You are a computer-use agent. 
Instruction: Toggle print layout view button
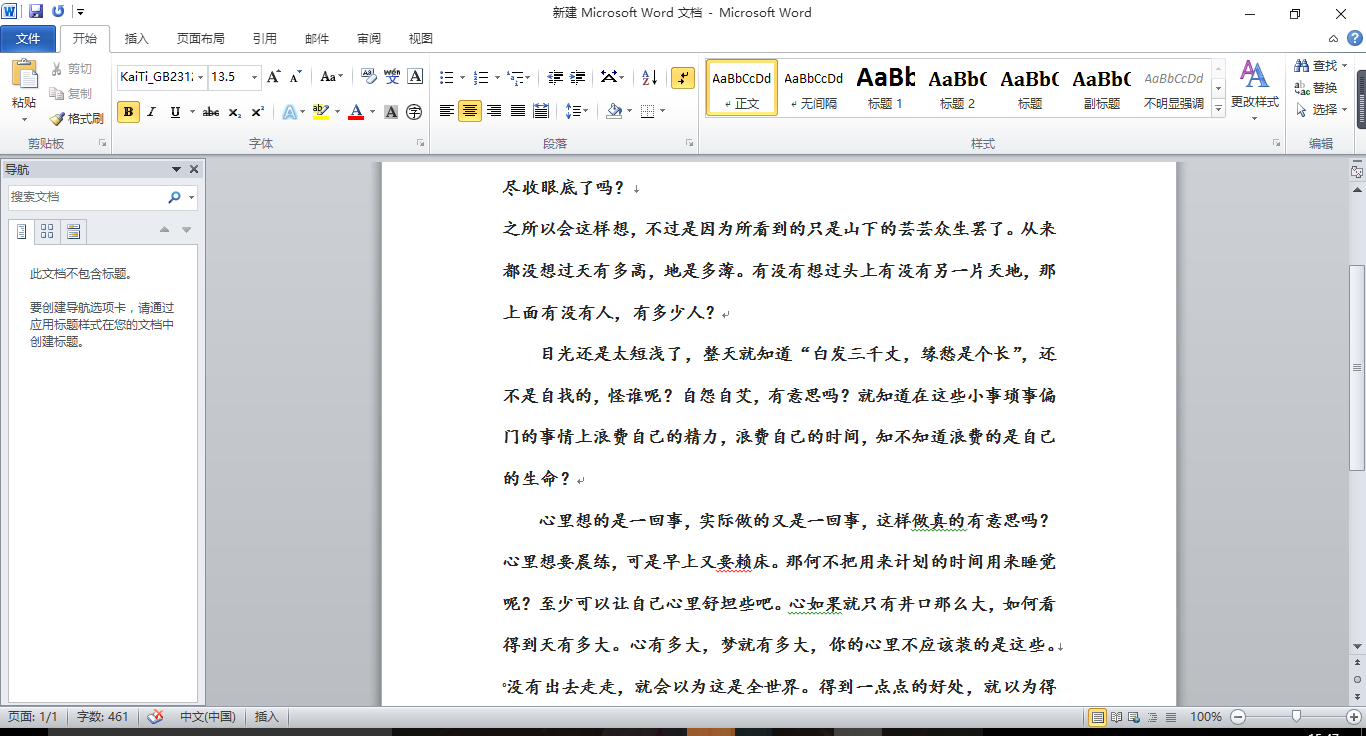click(x=1097, y=717)
